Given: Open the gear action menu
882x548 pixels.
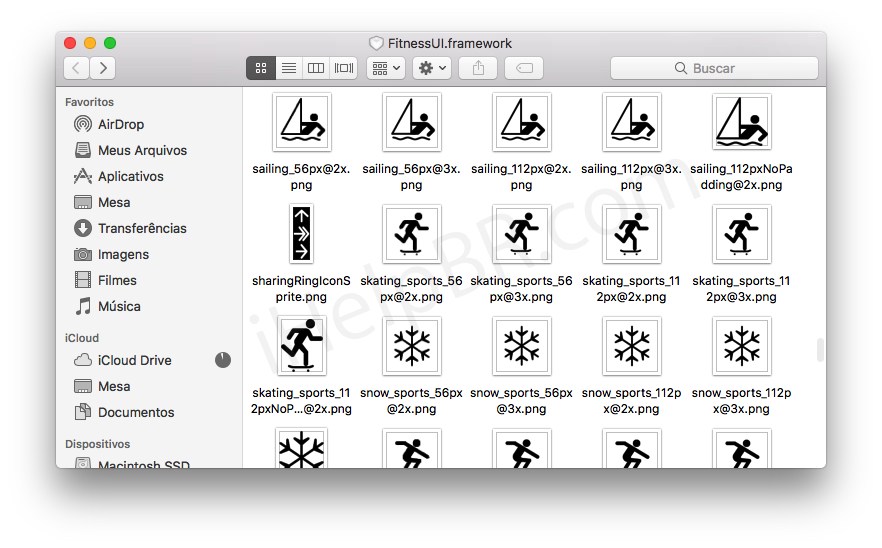Looking at the screenshot, I should (x=432, y=68).
